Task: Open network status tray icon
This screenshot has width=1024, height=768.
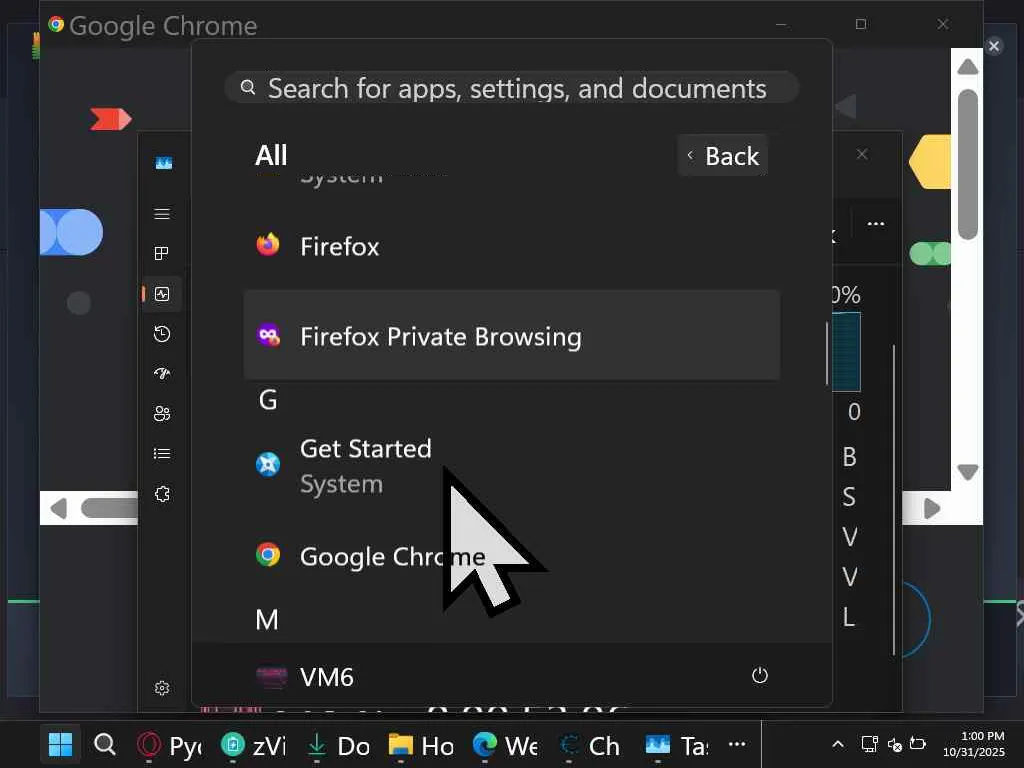Action: tap(869, 744)
